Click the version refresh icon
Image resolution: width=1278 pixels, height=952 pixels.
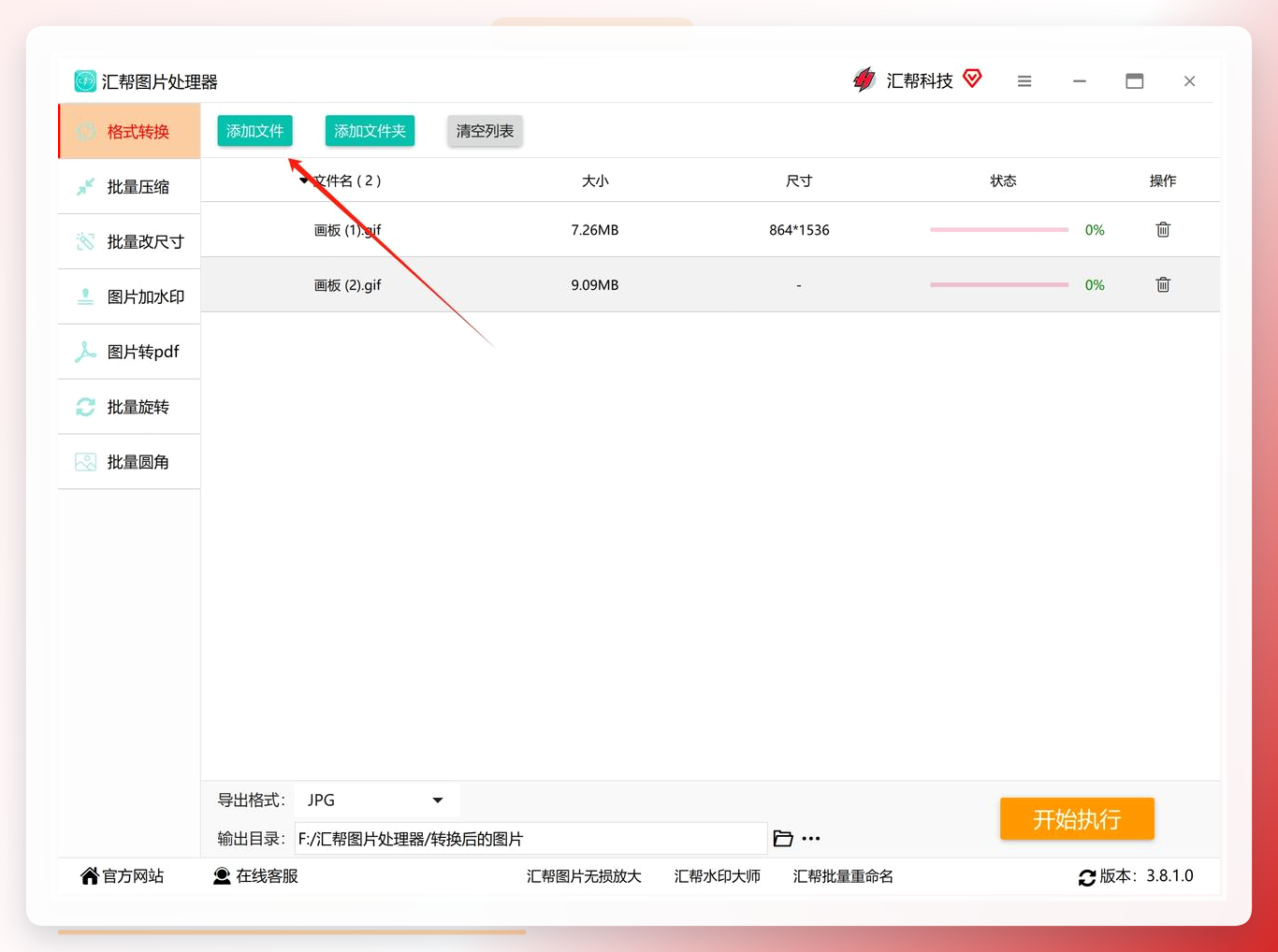[x=1087, y=877]
